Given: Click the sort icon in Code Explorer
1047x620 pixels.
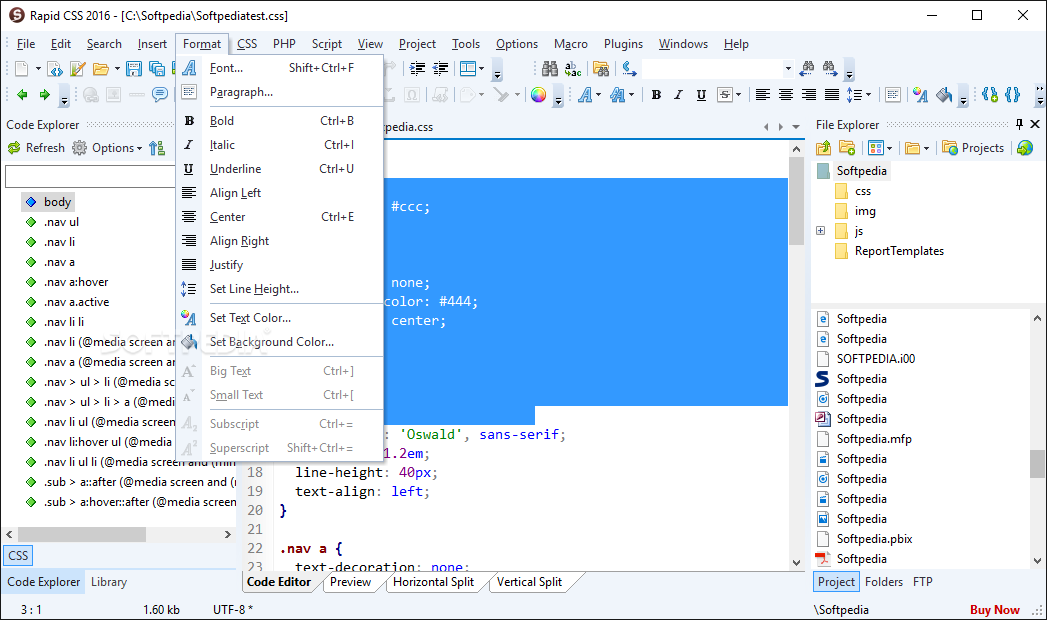Looking at the screenshot, I should click(157, 148).
